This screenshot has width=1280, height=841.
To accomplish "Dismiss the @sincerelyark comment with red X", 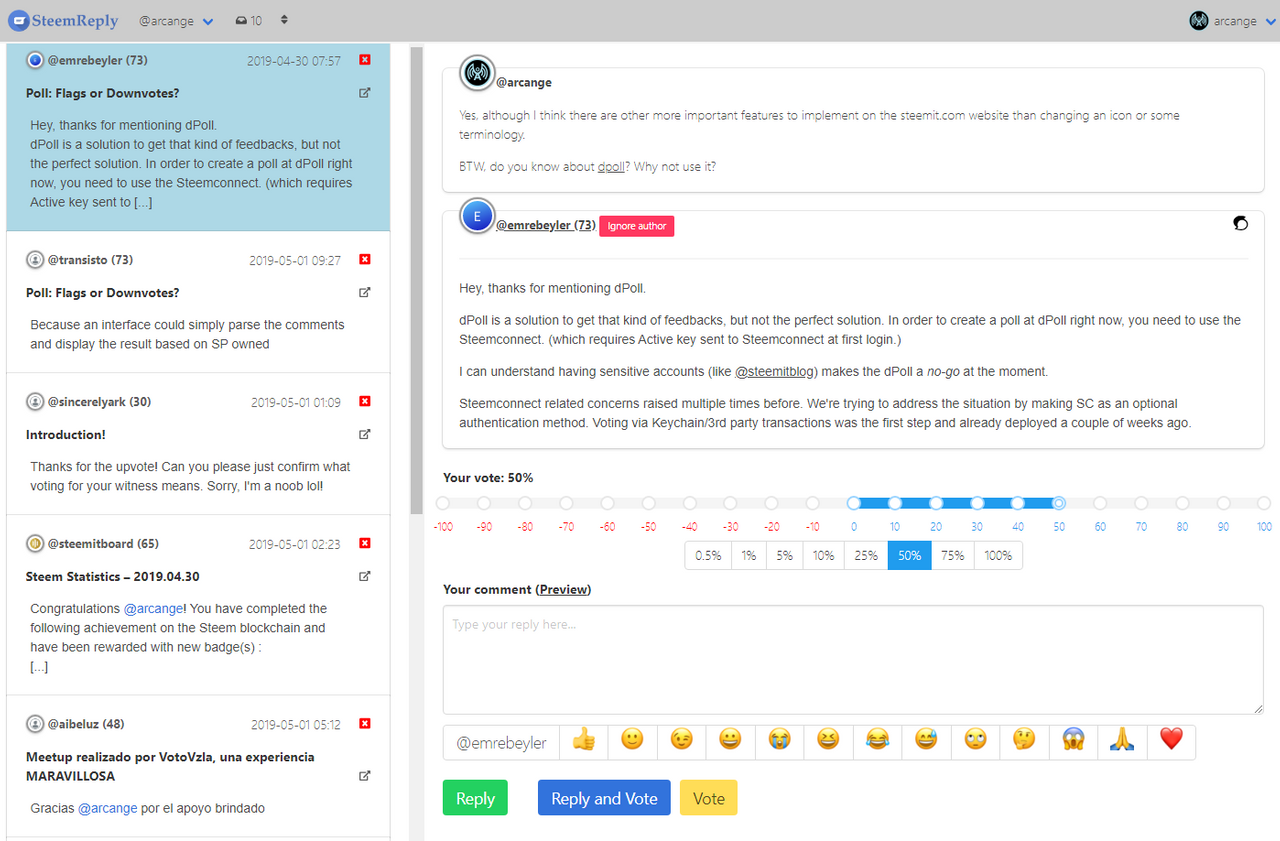I will click(x=364, y=402).
